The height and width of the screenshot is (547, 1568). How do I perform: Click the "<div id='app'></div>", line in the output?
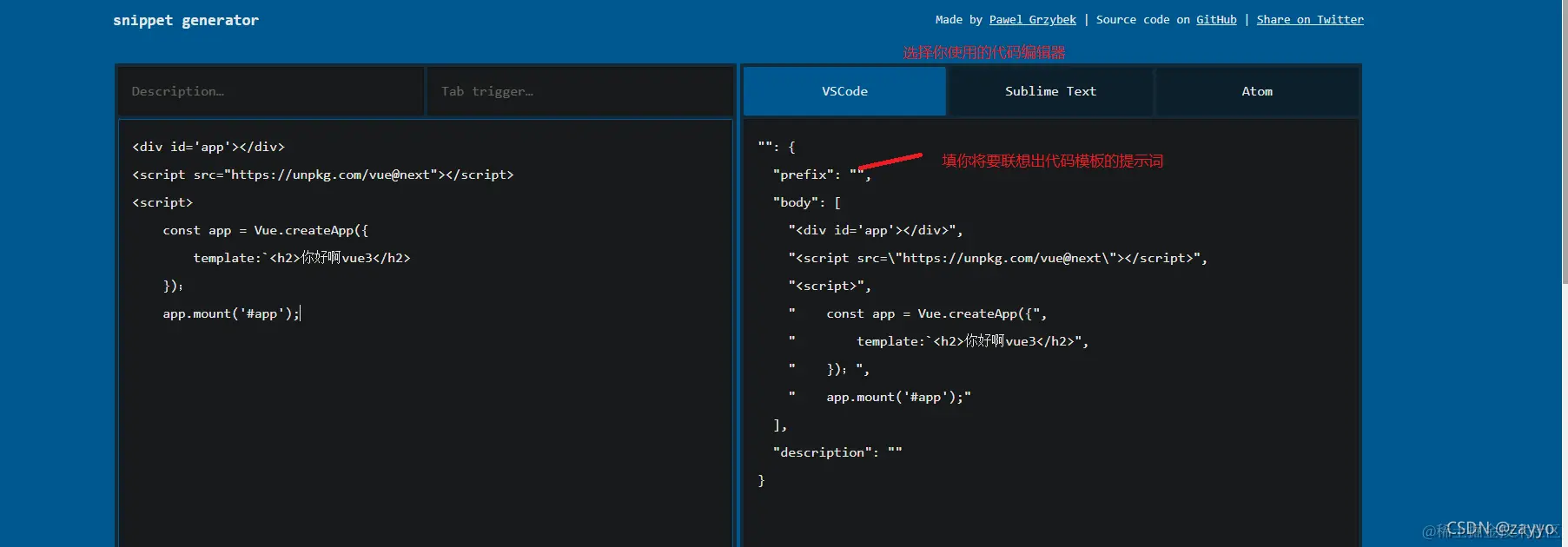876,230
